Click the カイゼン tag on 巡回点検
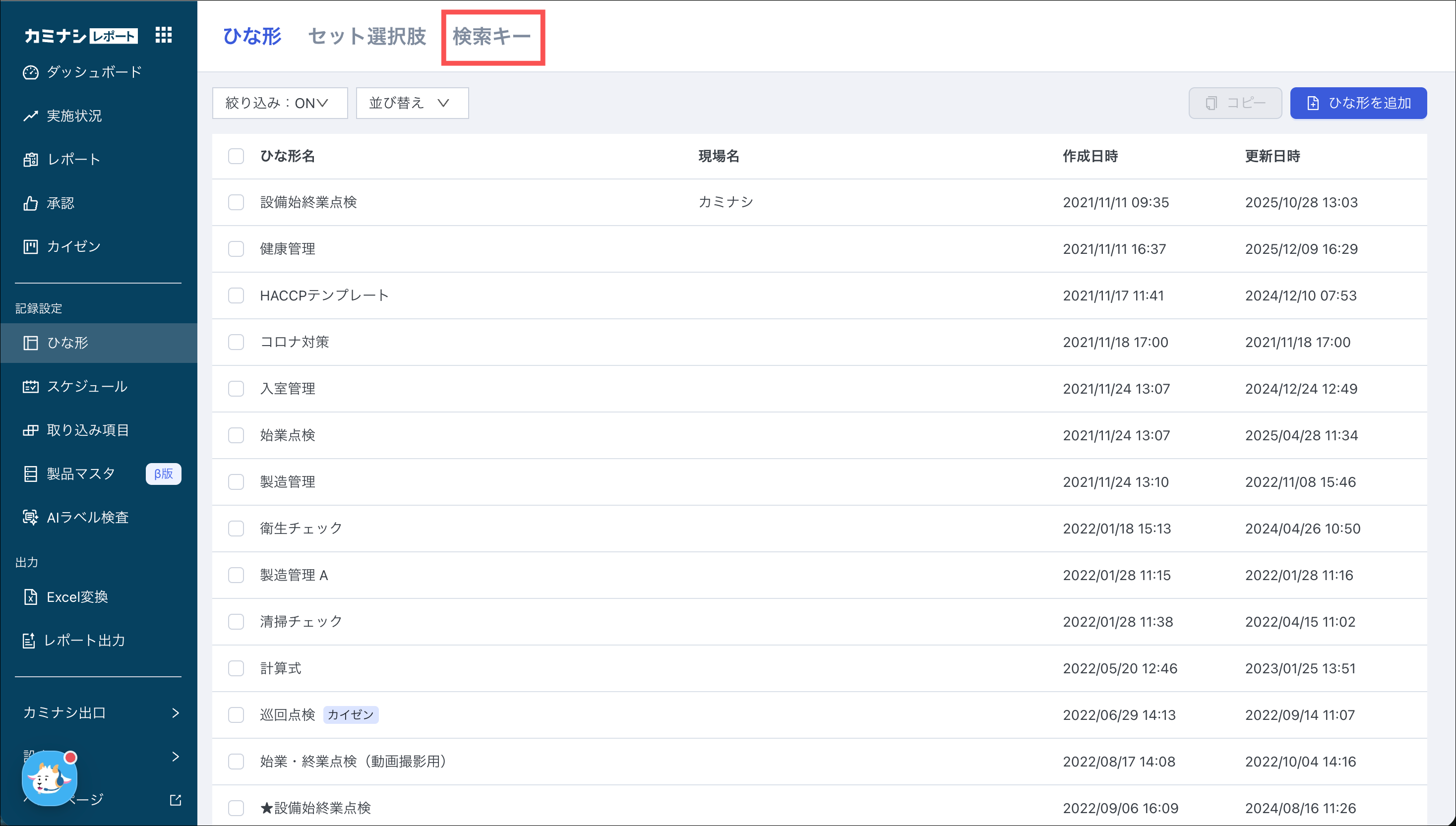 [351, 715]
